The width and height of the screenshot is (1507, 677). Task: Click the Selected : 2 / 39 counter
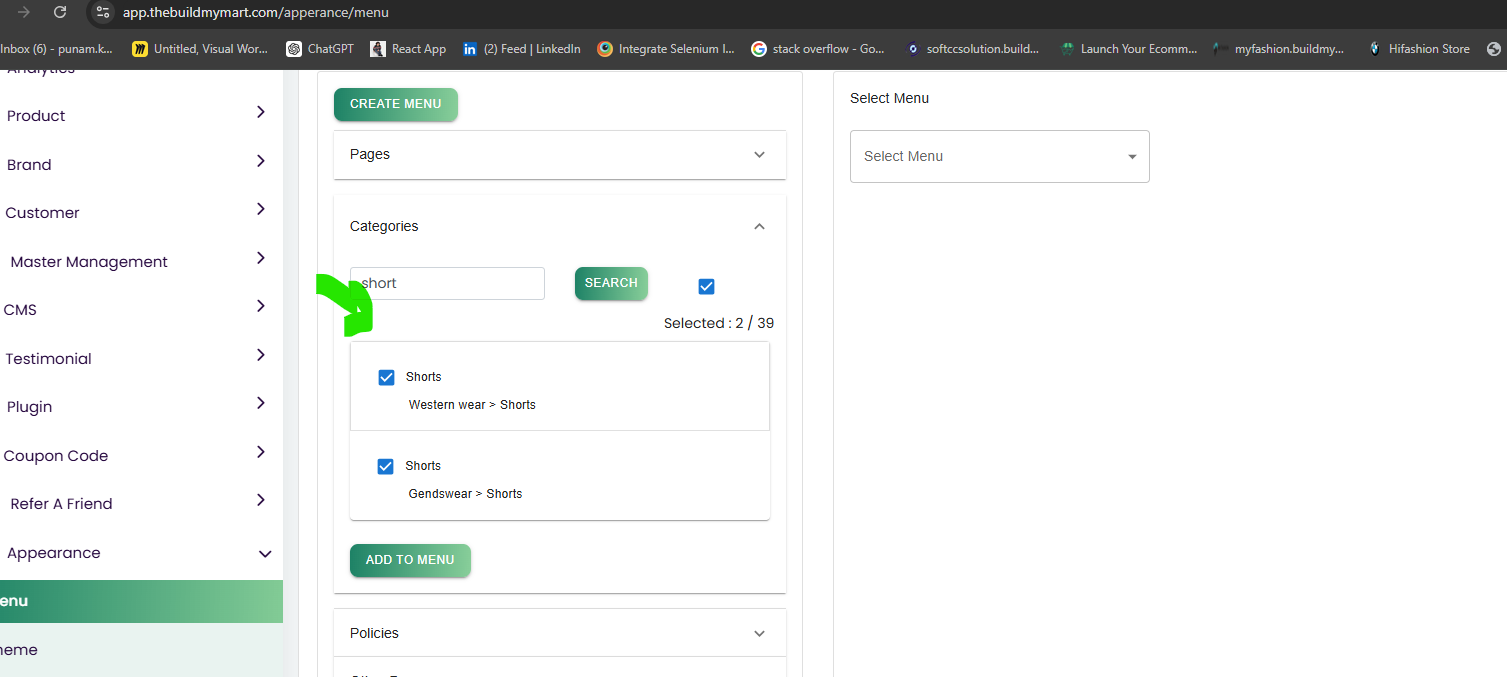(x=719, y=323)
